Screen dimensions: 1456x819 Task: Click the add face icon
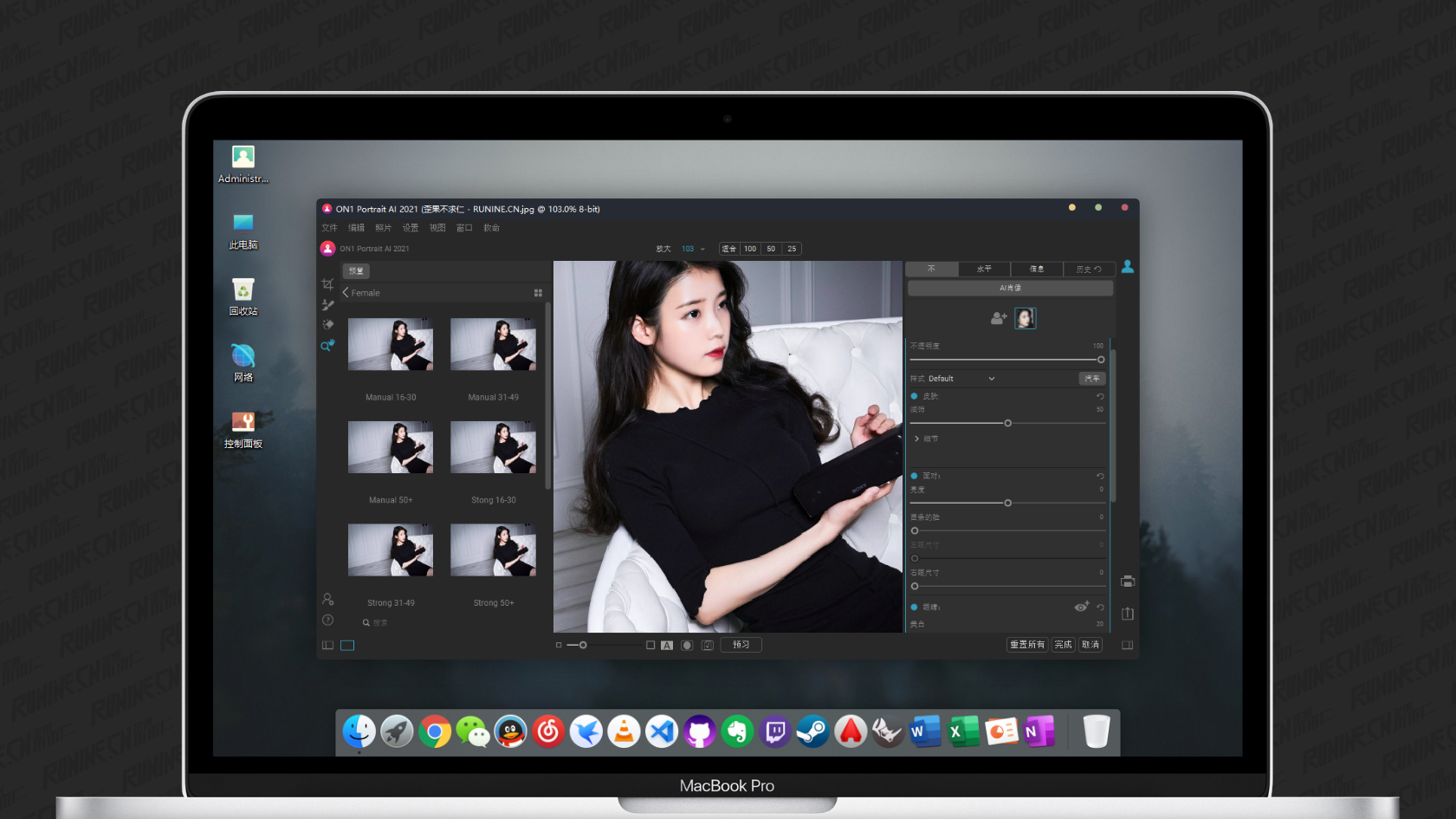tap(998, 318)
